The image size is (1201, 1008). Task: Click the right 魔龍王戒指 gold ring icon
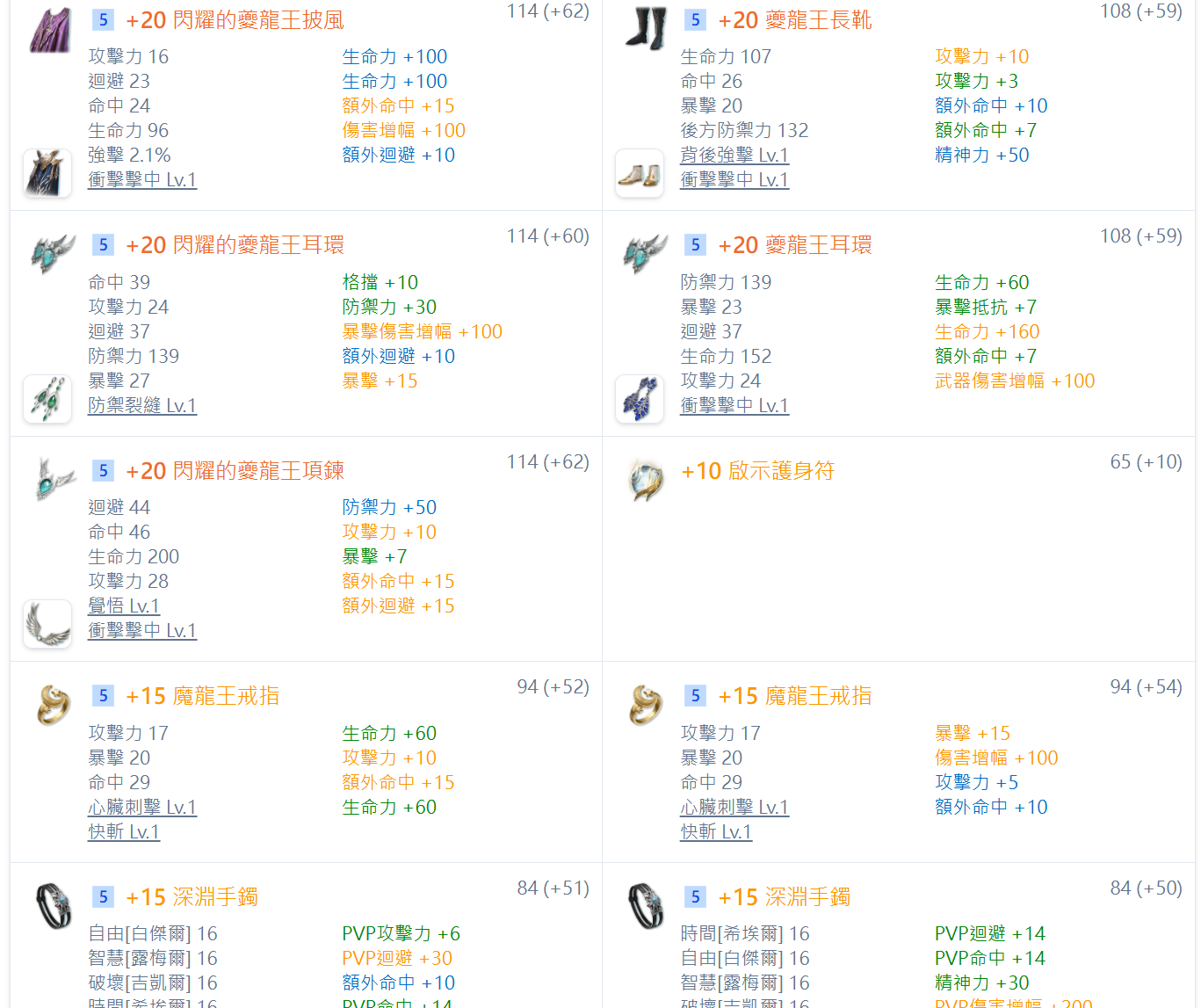click(646, 705)
